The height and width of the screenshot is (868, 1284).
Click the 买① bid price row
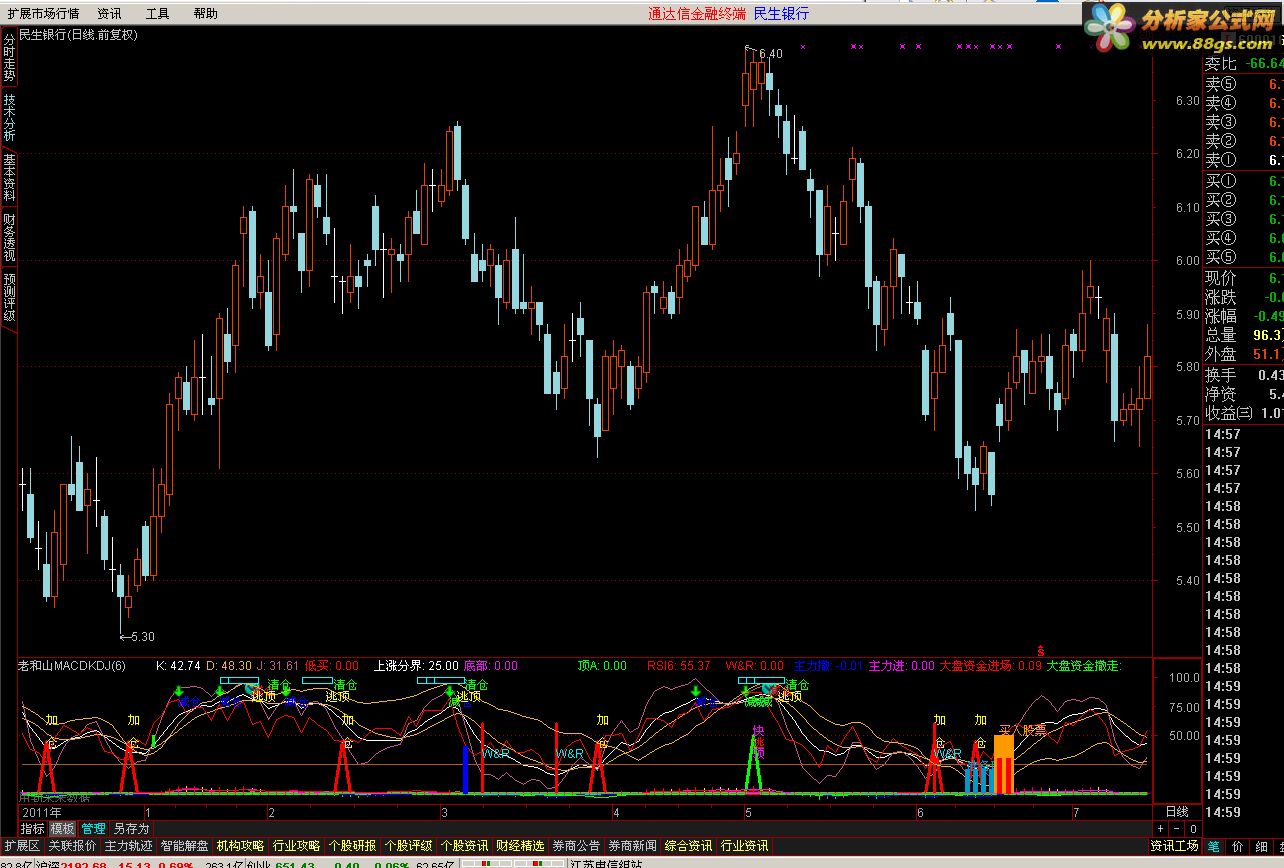pyautogui.click(x=1243, y=181)
